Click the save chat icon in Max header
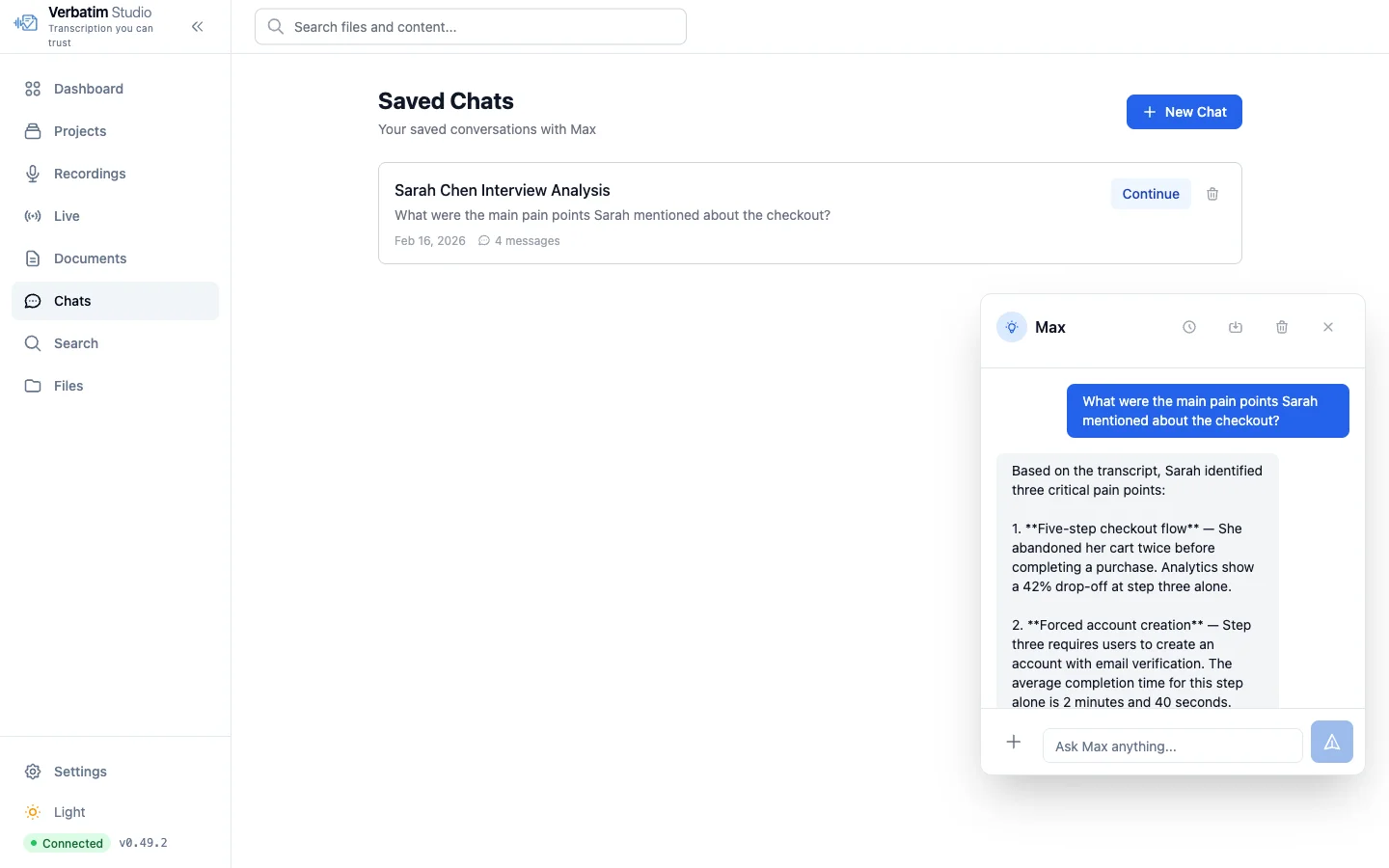This screenshot has width=1389, height=868. [x=1236, y=327]
